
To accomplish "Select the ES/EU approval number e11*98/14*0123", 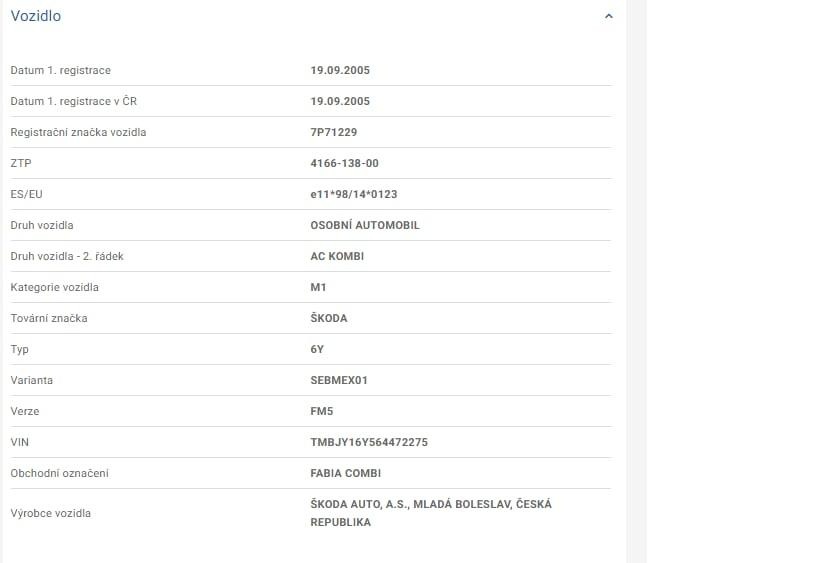I will pyautogui.click(x=354, y=194).
